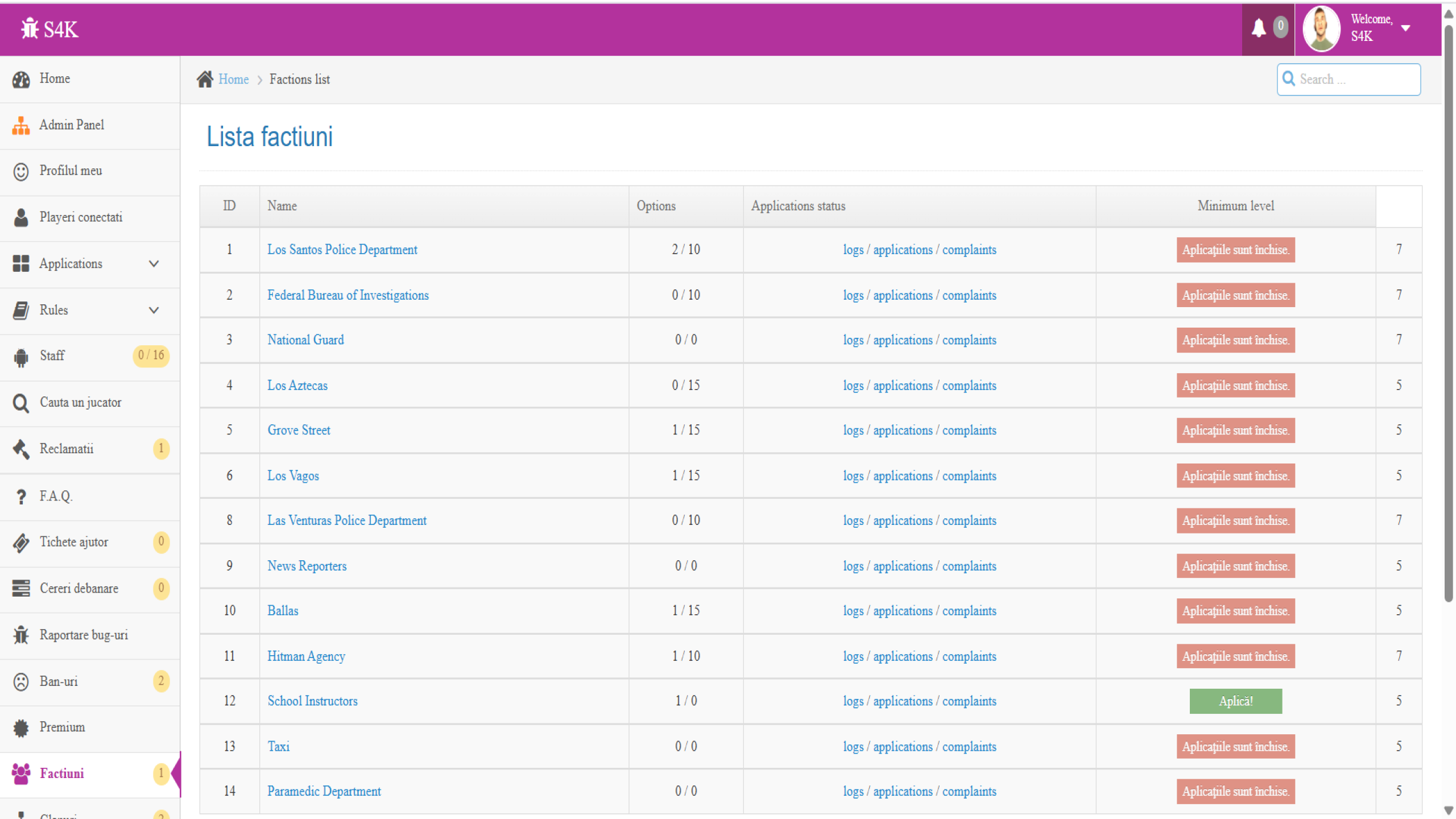Click the user avatar picture
This screenshot has height=819, width=1456.
(1321, 28)
